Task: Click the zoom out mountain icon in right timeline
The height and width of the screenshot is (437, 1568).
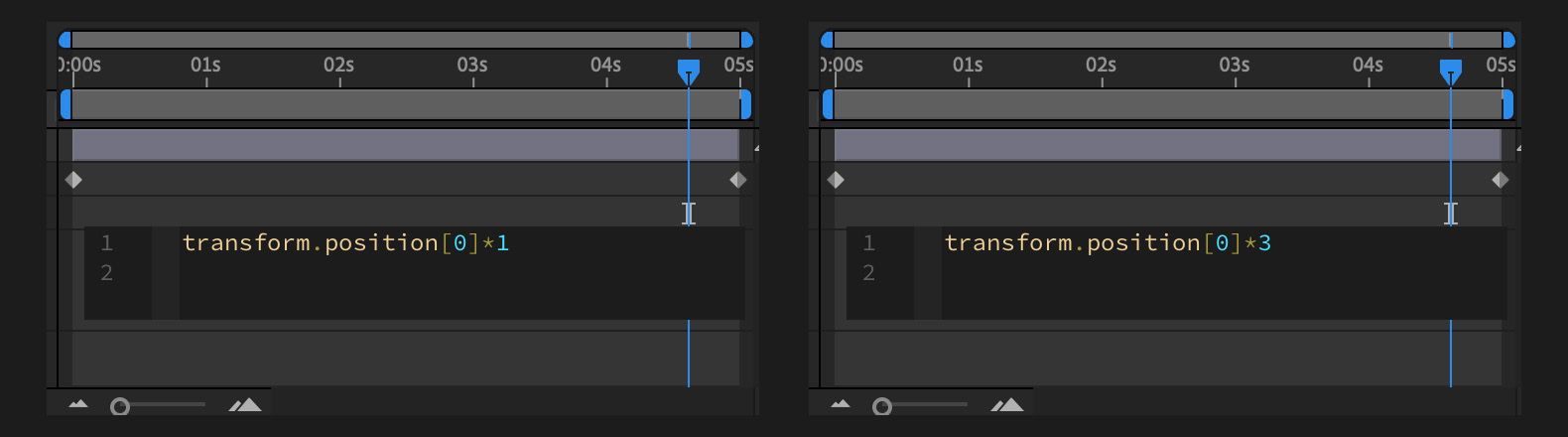Action: point(841,404)
